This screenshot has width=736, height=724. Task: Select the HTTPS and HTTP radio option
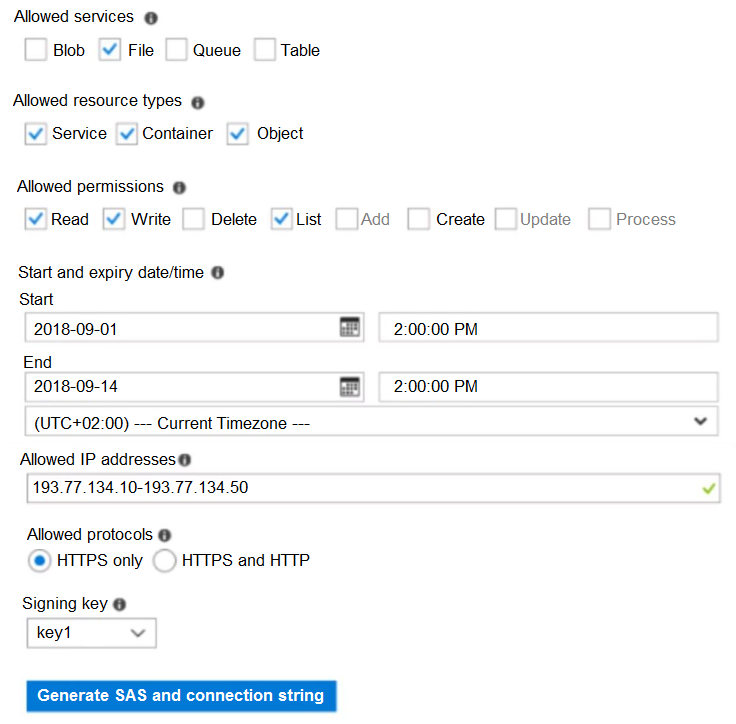coord(165,561)
